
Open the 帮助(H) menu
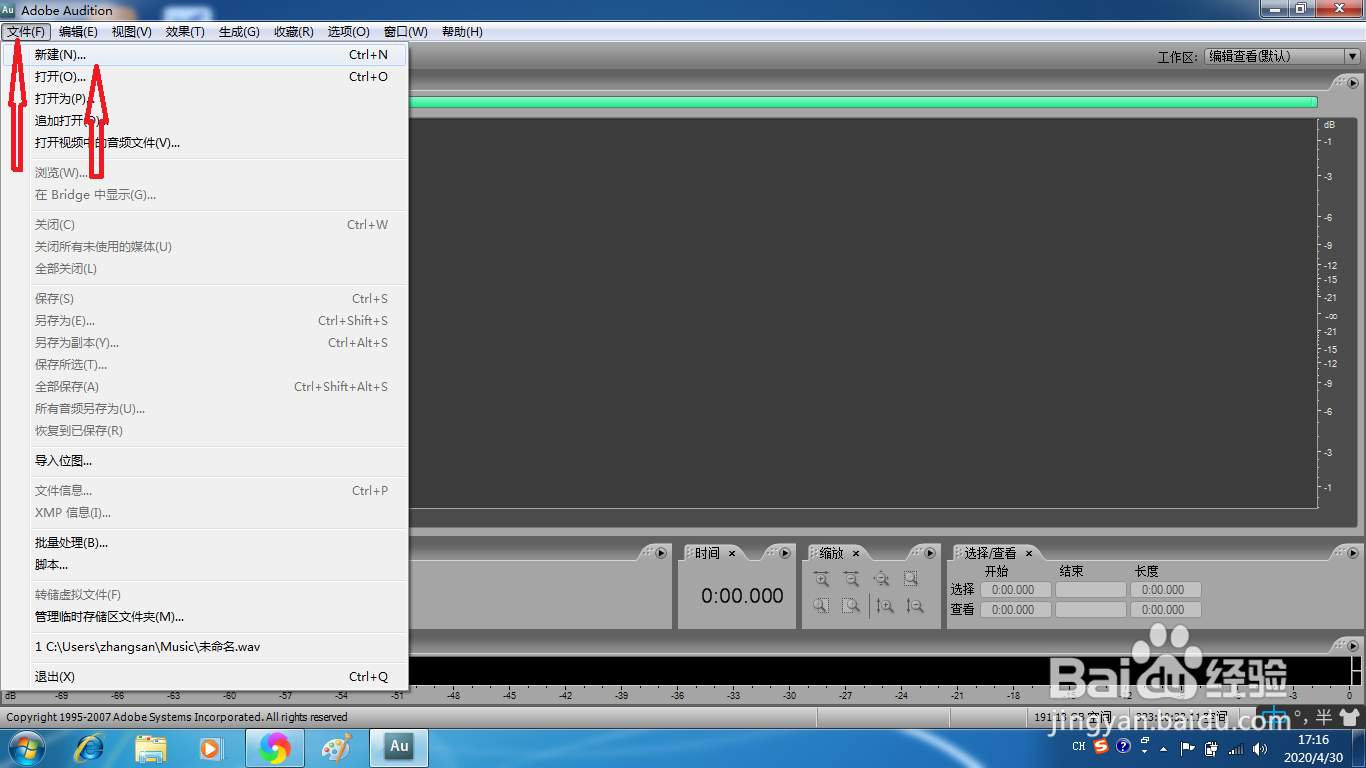[462, 32]
